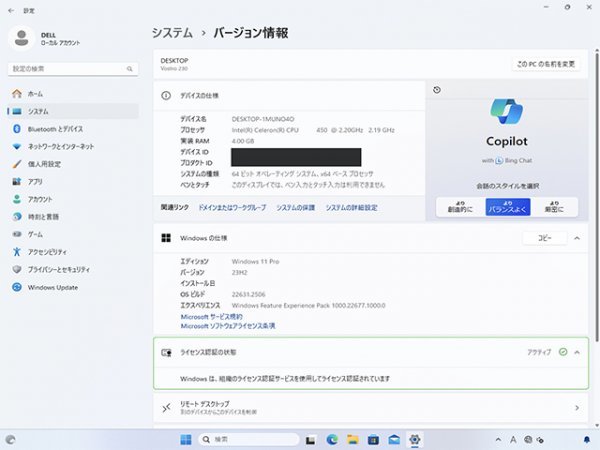This screenshot has height=450, width=600.
Task: Click the Copilot history icon
Action: click(437, 90)
